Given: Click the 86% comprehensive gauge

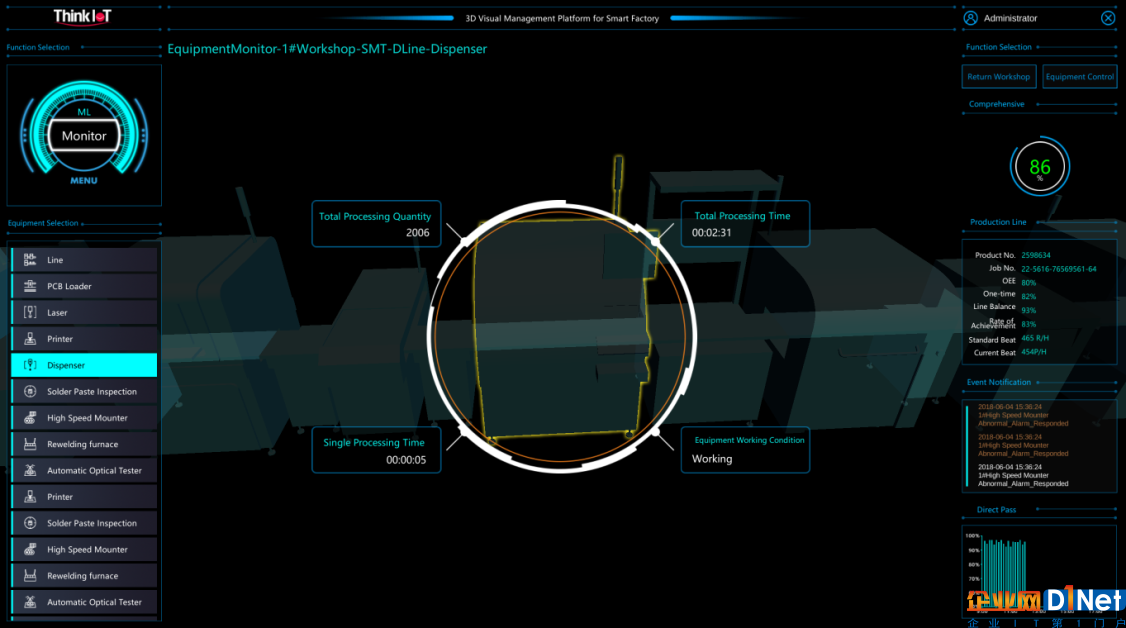Looking at the screenshot, I should (1040, 167).
